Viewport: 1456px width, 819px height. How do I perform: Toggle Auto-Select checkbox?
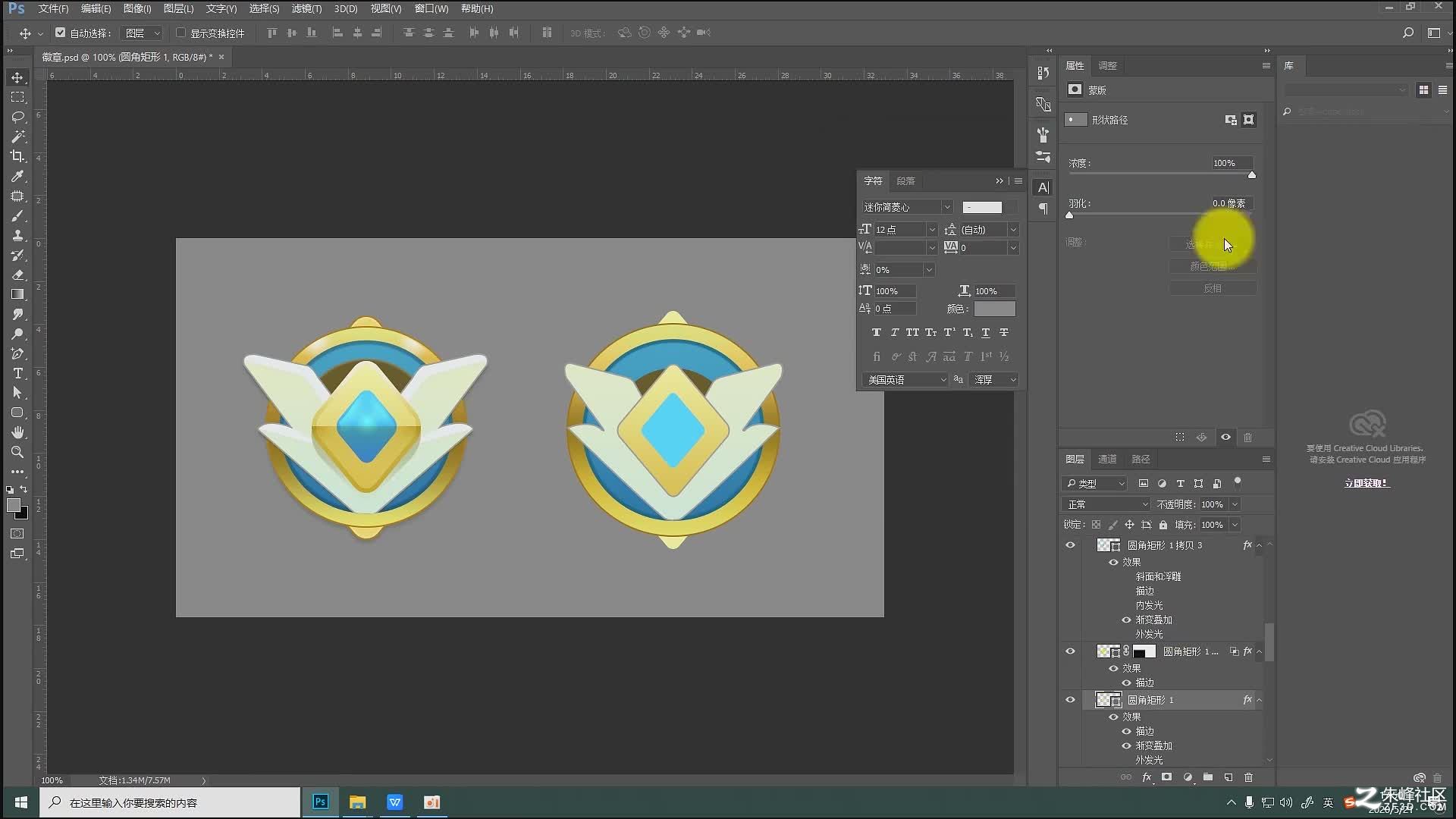[61, 33]
